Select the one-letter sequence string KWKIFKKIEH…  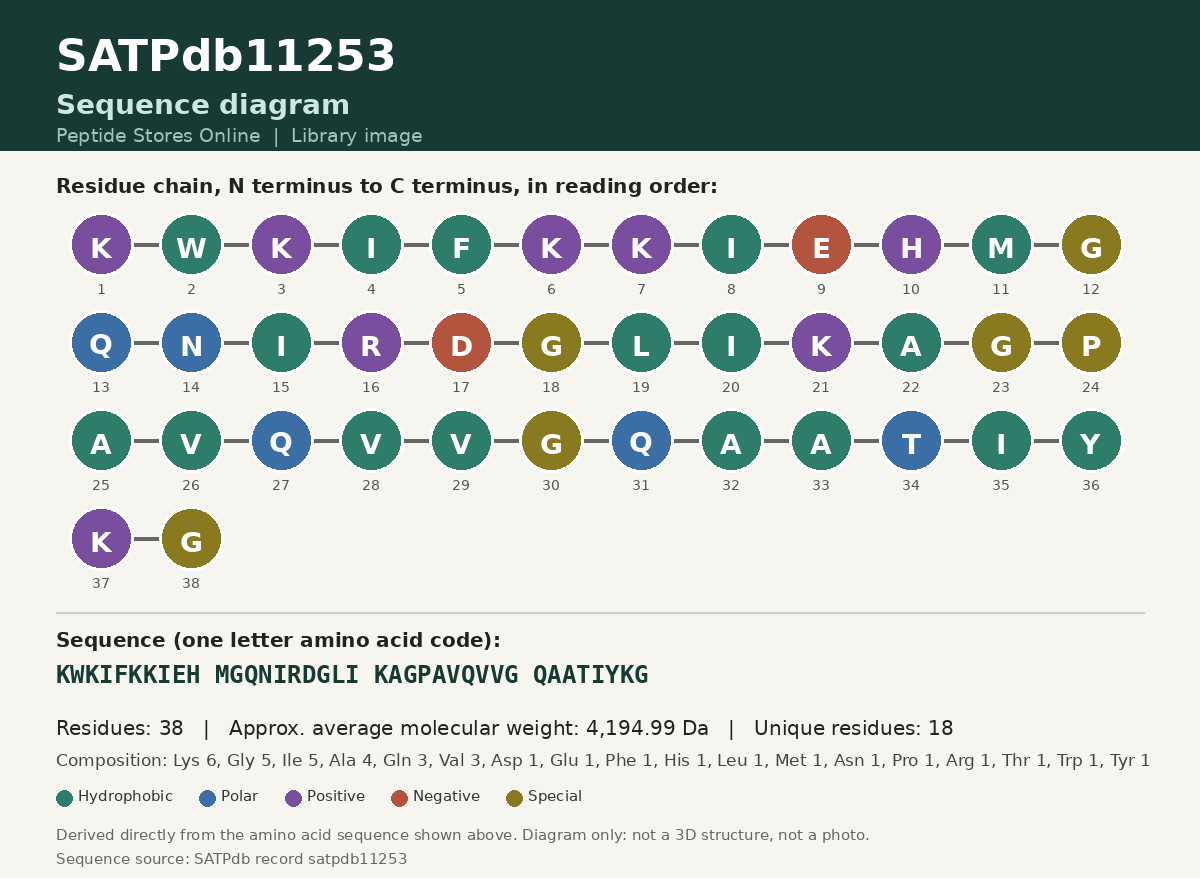pyautogui.click(x=352, y=675)
